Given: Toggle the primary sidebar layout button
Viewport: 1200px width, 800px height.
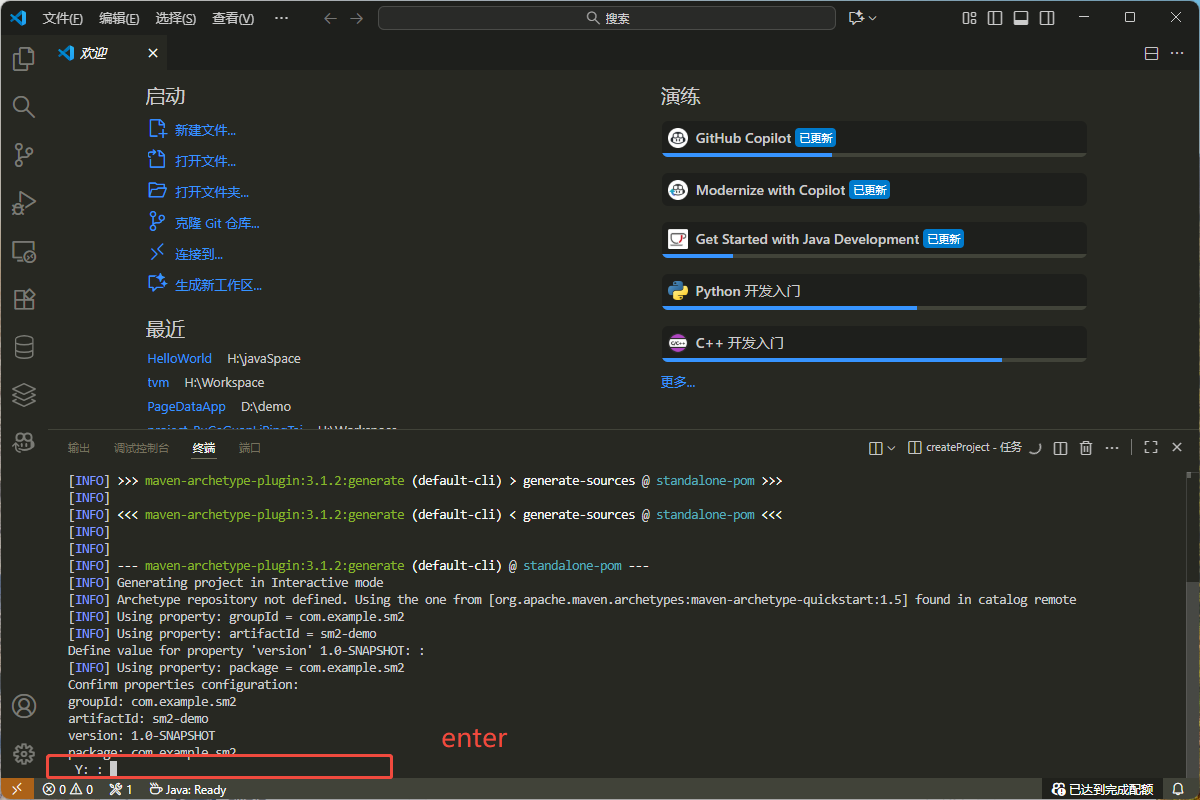Looking at the screenshot, I should pyautogui.click(x=995, y=18).
